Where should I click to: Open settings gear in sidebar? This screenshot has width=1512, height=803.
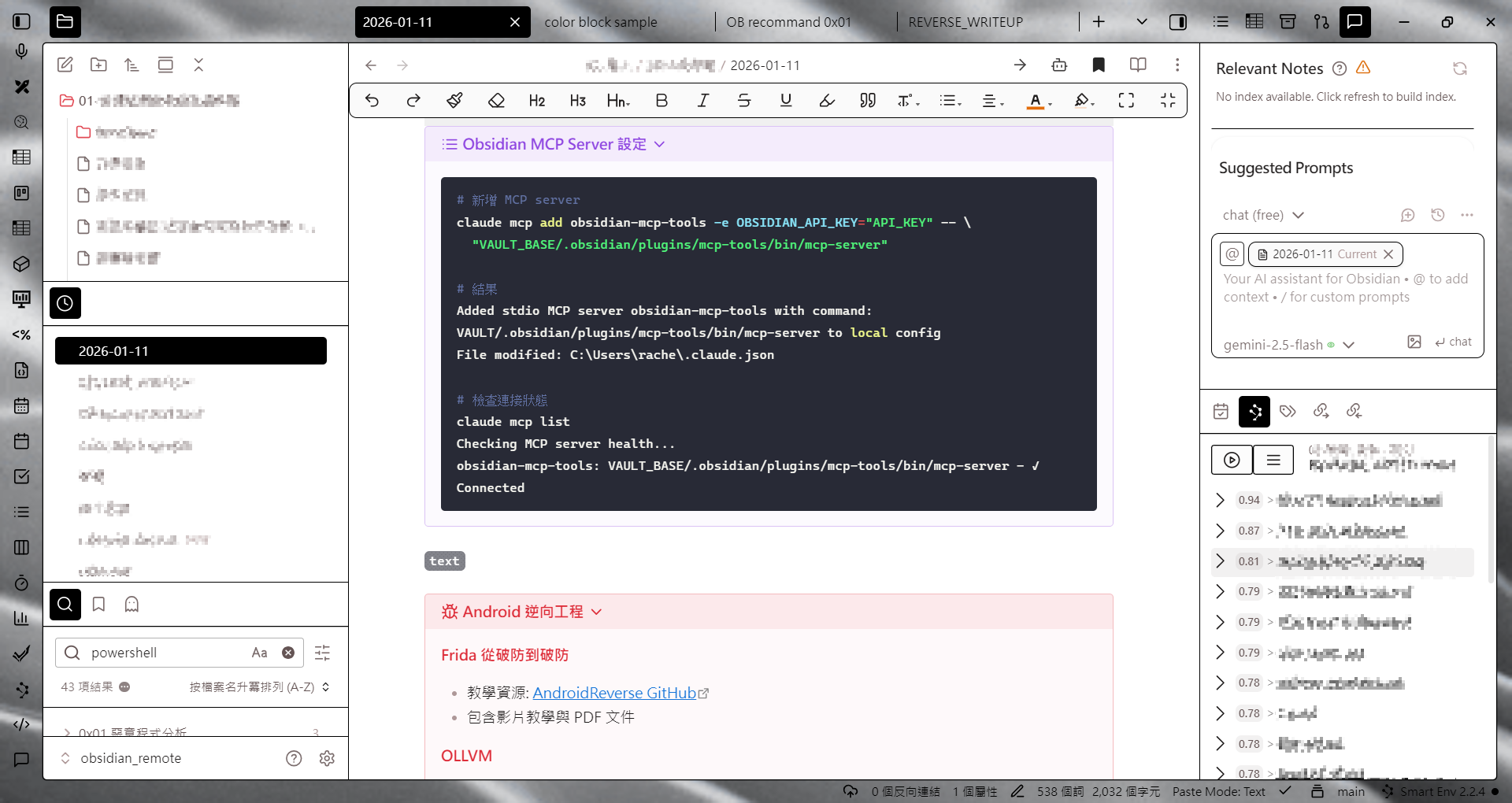click(x=327, y=758)
